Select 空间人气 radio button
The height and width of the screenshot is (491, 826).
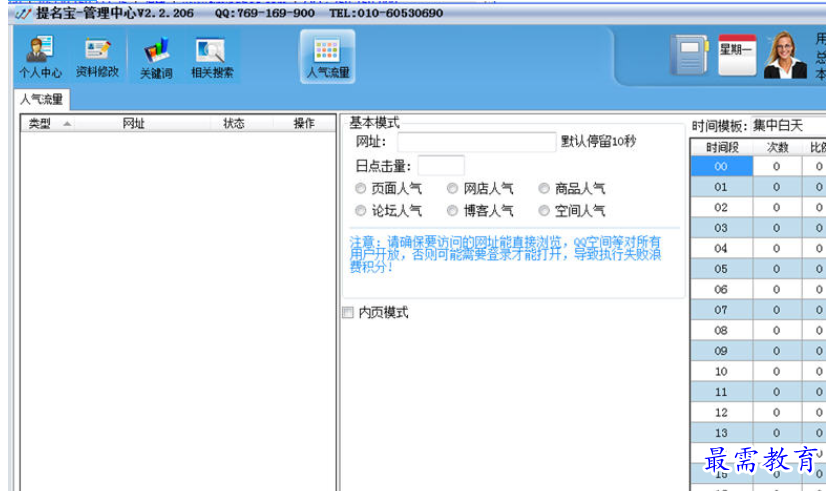pos(544,211)
